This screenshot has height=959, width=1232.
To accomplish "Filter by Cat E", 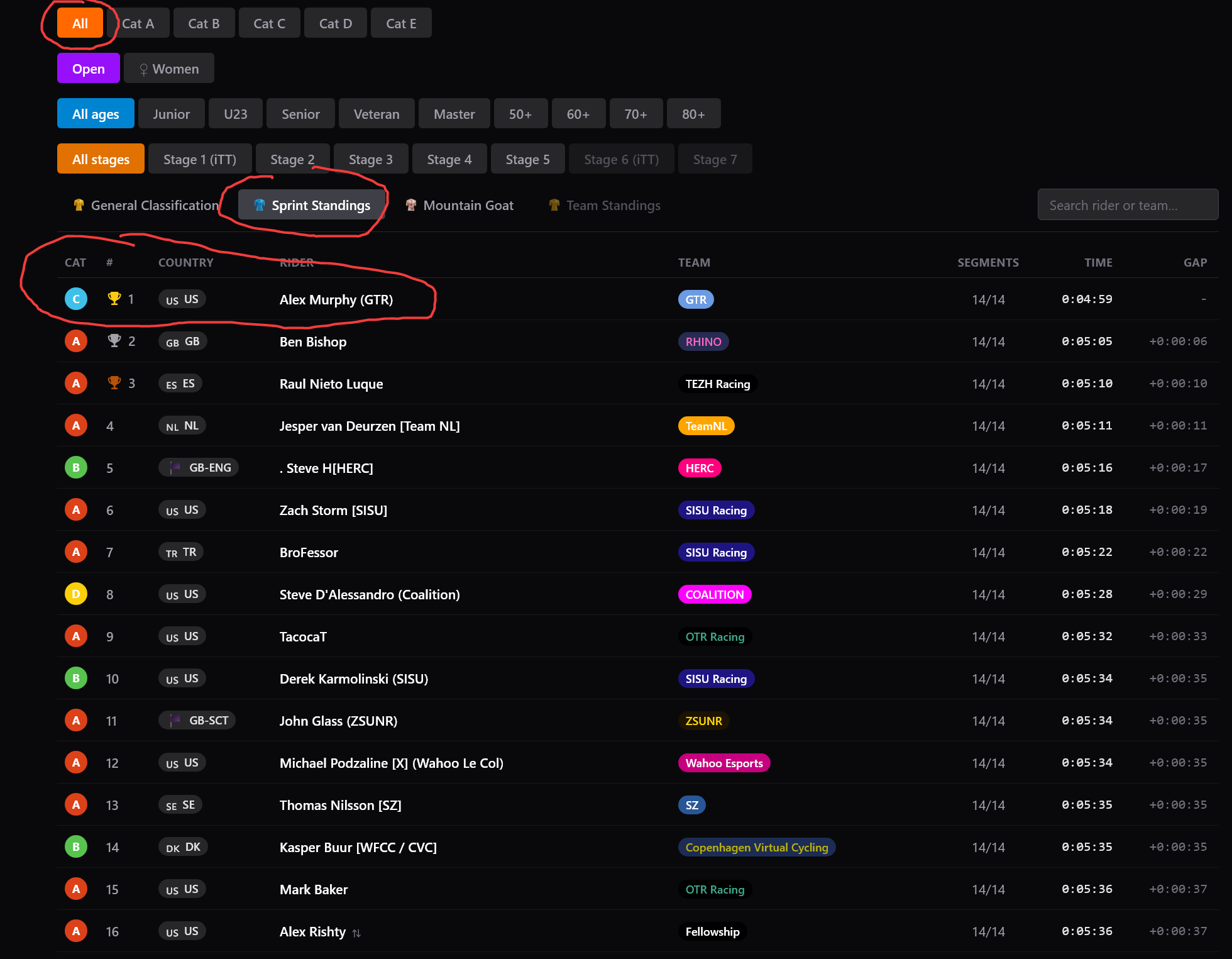I will [x=401, y=23].
